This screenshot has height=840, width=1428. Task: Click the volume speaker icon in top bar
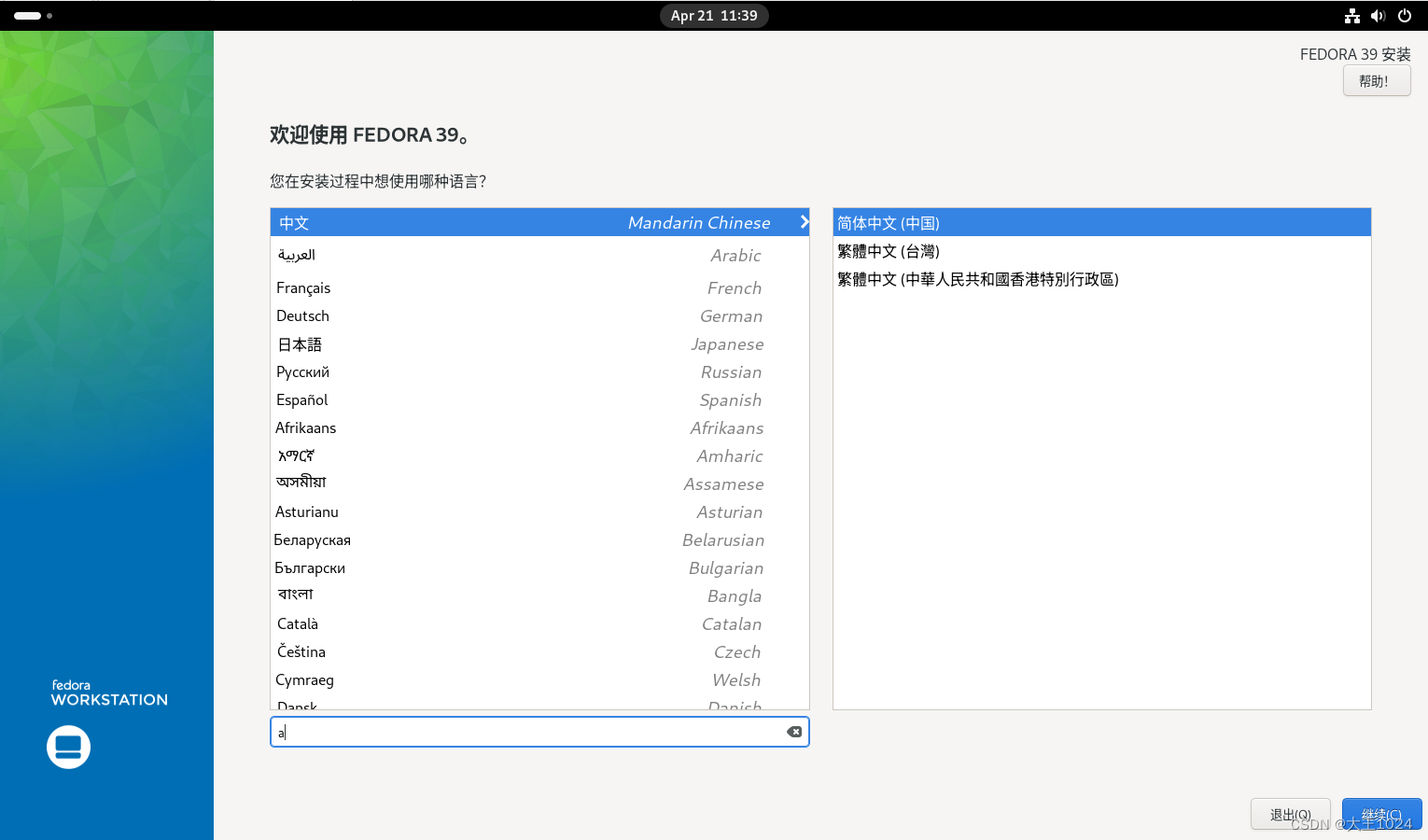[x=1378, y=16]
